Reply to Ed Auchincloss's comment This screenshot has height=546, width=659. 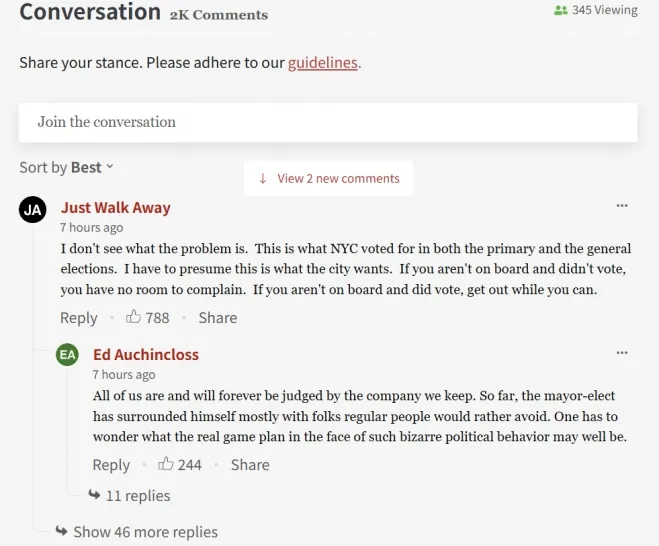coord(111,465)
